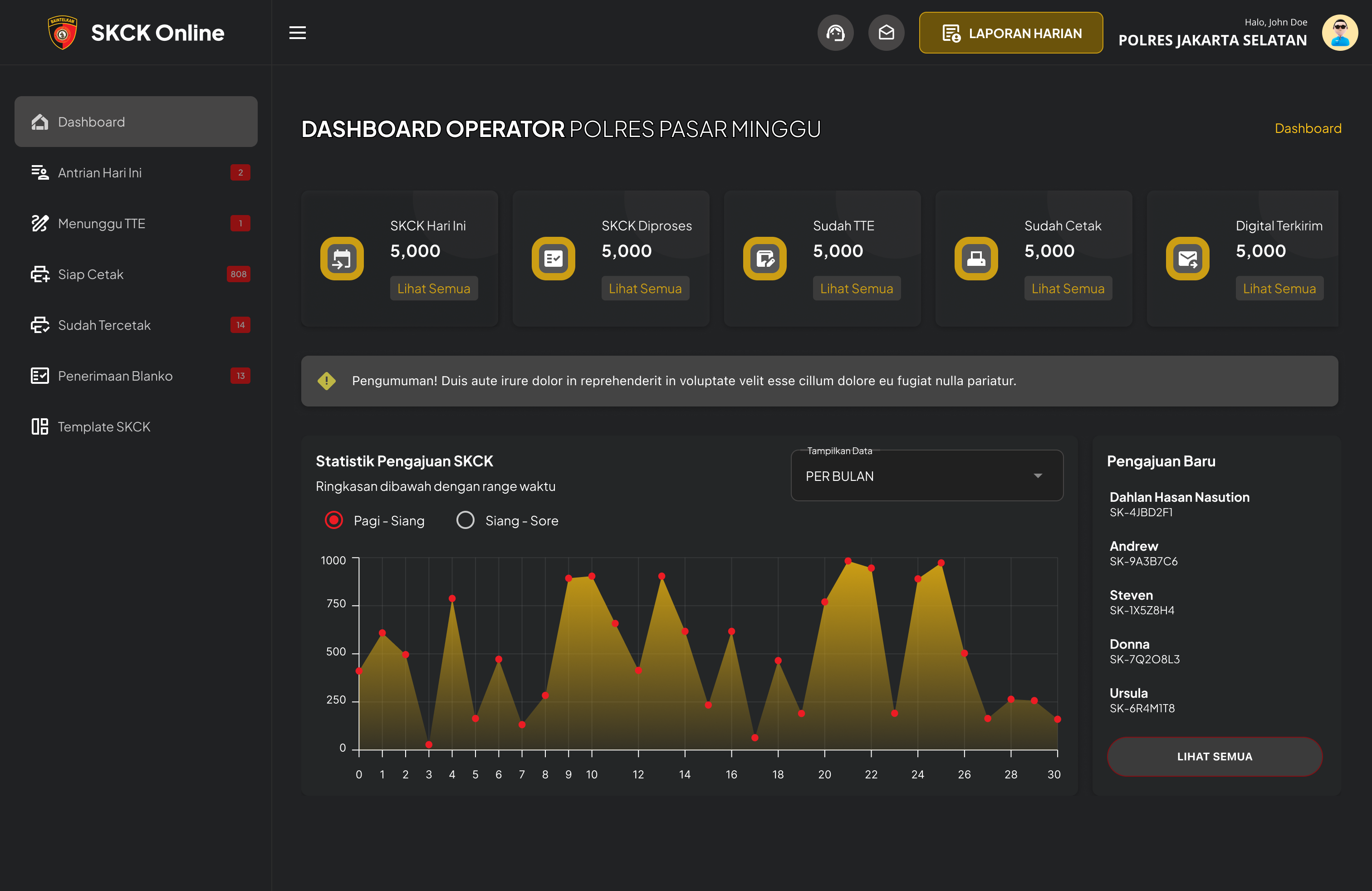
Task: Click the Sudah Cetak printer icon
Action: tap(976, 258)
